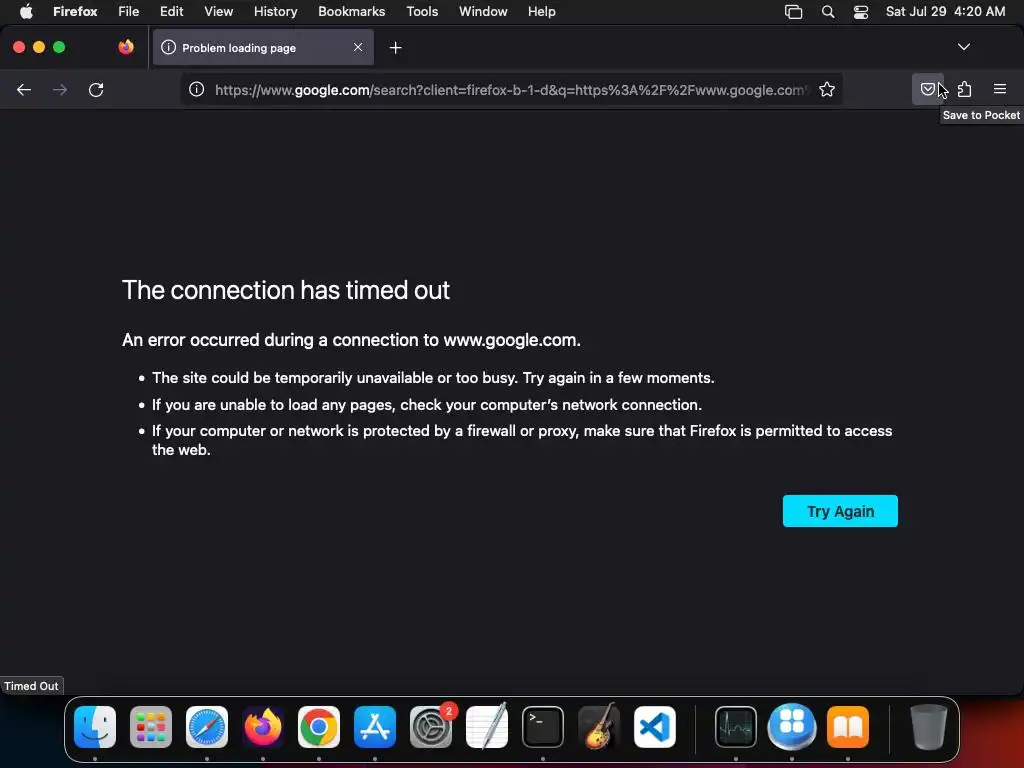Save the page to Pocket
The height and width of the screenshot is (768, 1024).
point(927,89)
